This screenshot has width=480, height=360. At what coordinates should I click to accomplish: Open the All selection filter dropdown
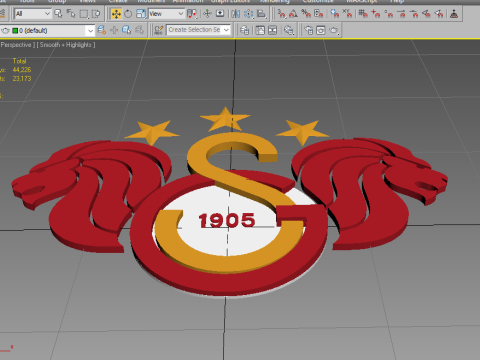pyautogui.click(x=33, y=14)
